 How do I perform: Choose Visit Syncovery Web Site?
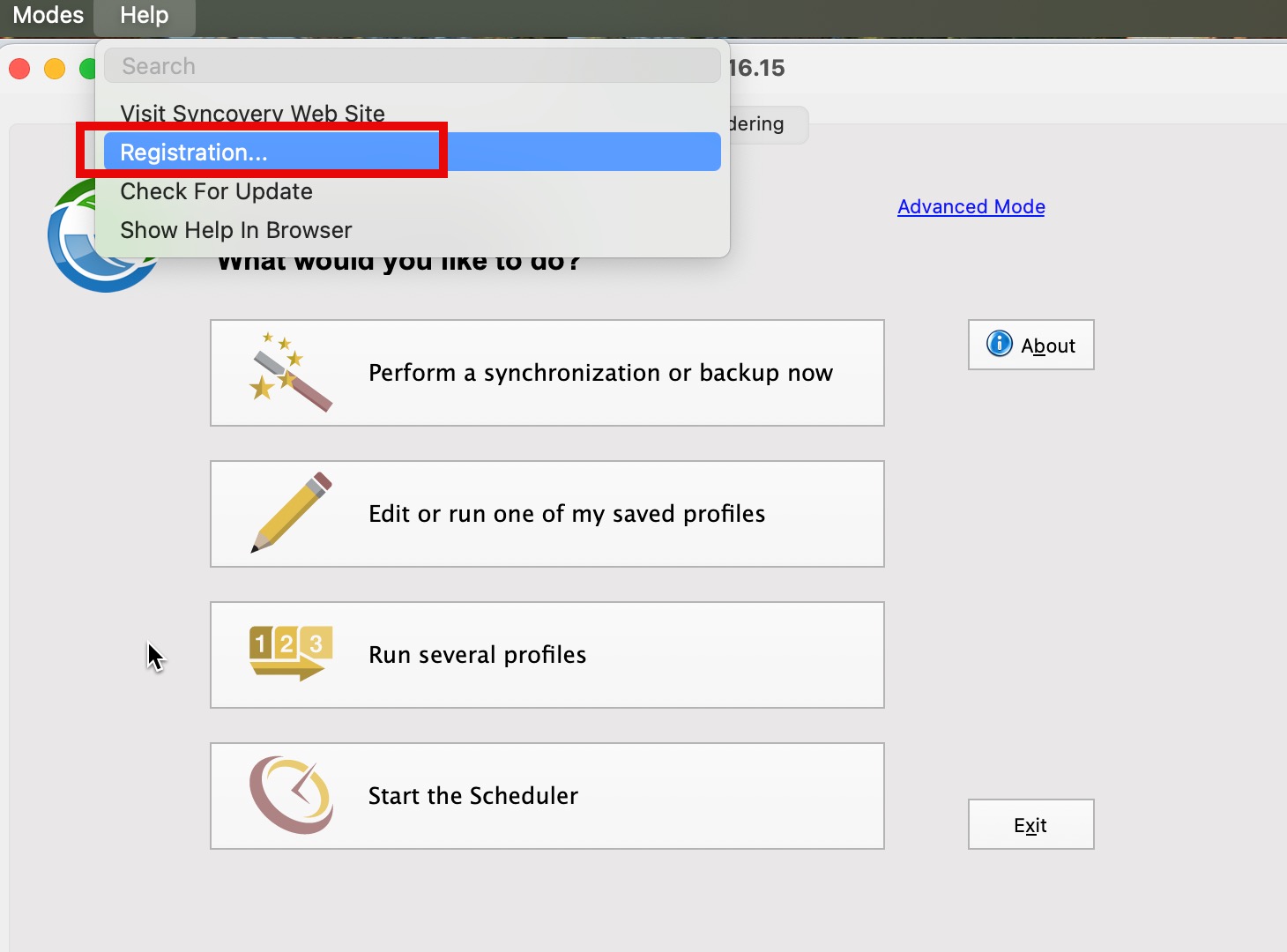(x=252, y=114)
